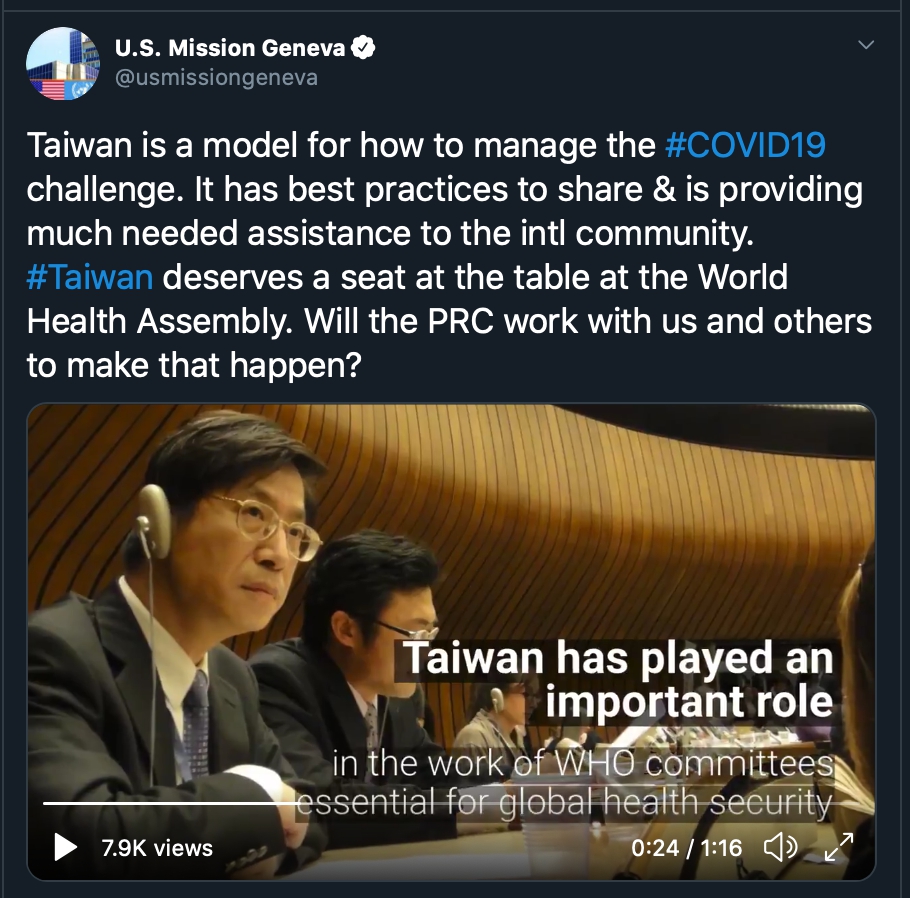Click the verified badge next to U.S. Mission Geneva

(363, 48)
